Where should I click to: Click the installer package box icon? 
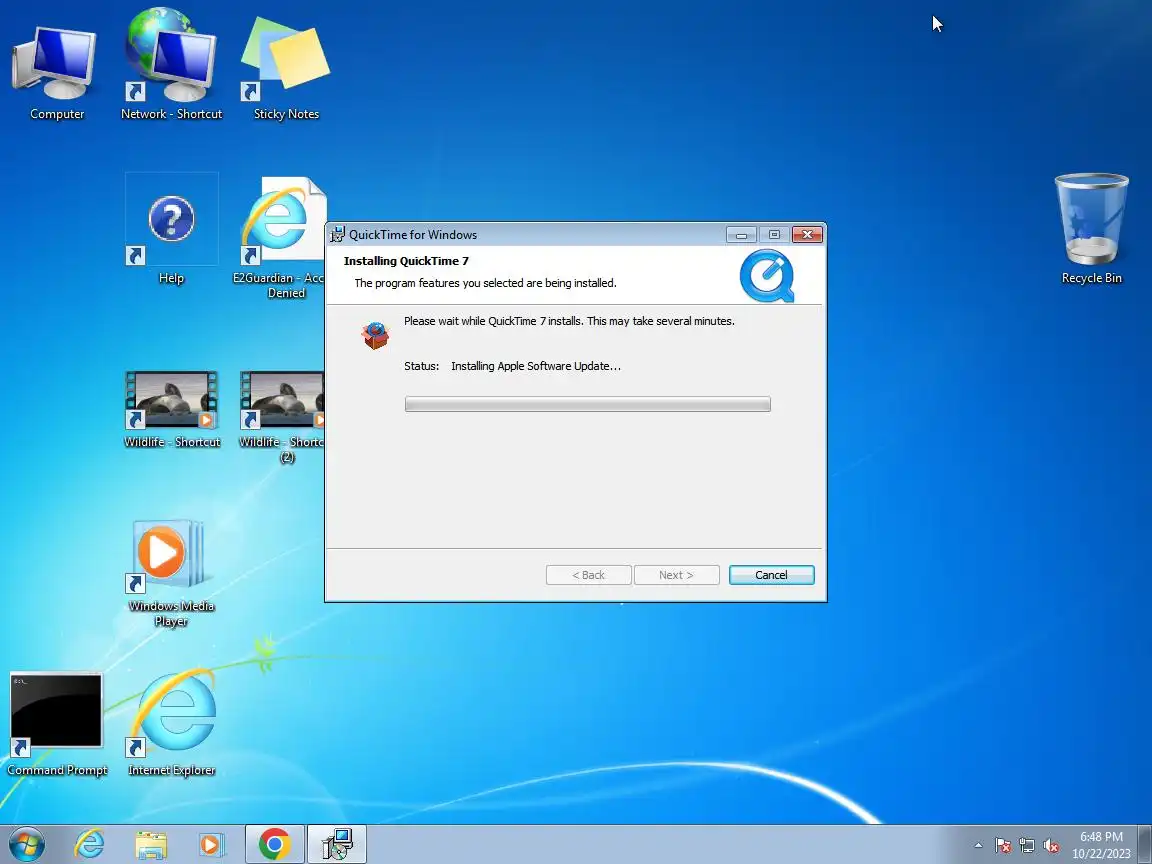click(x=375, y=335)
